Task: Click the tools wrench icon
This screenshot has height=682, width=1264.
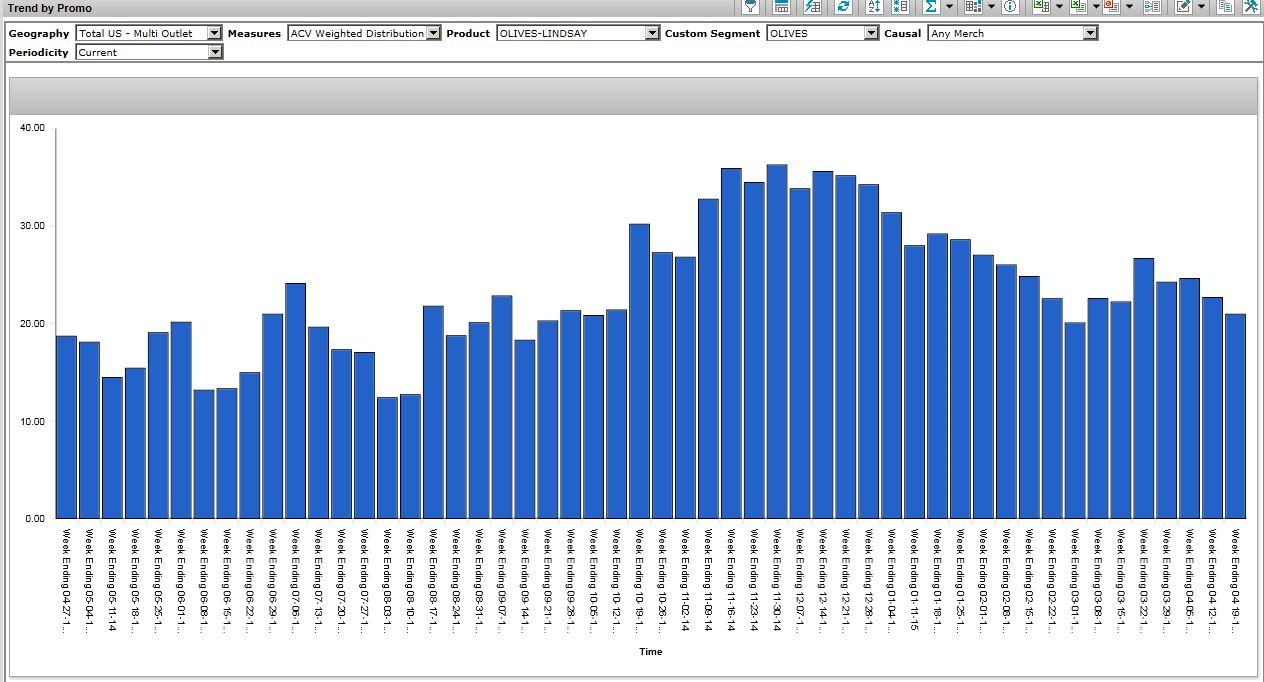Action: click(1251, 7)
